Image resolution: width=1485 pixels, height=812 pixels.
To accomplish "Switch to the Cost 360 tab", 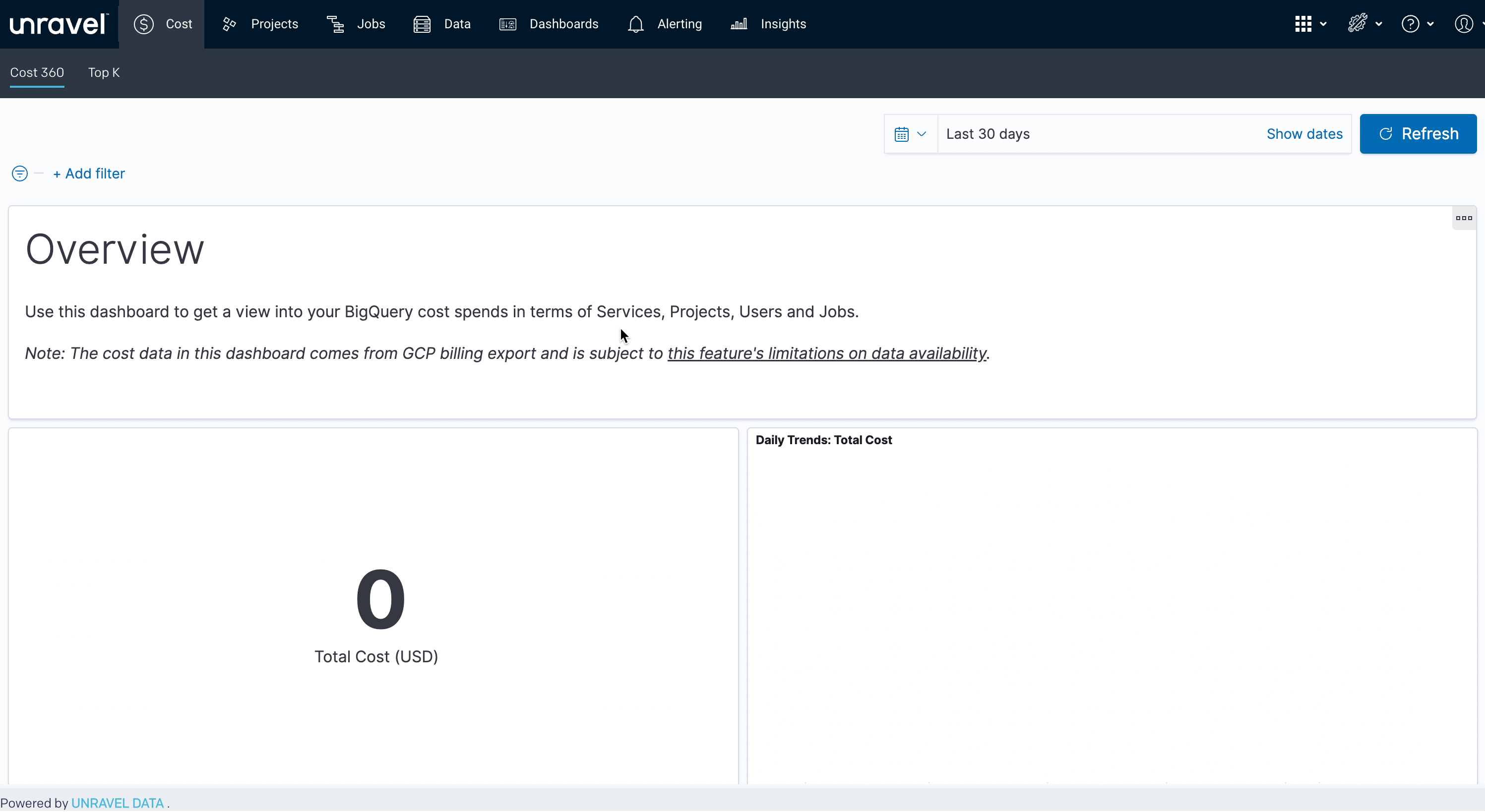I will click(37, 72).
